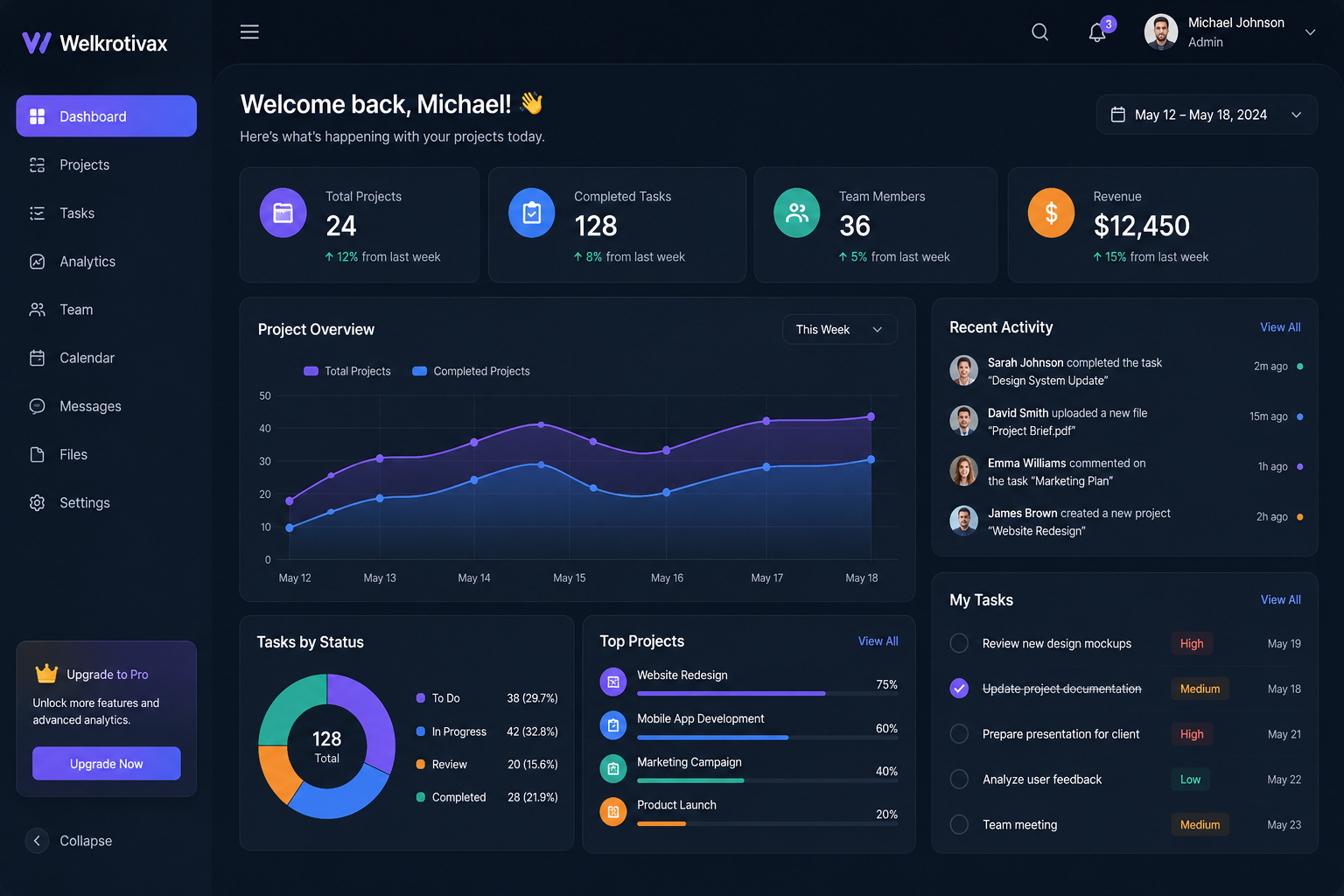Click Medium badge on Team meeting
Image resolution: width=1344 pixels, height=896 pixels.
point(1200,824)
